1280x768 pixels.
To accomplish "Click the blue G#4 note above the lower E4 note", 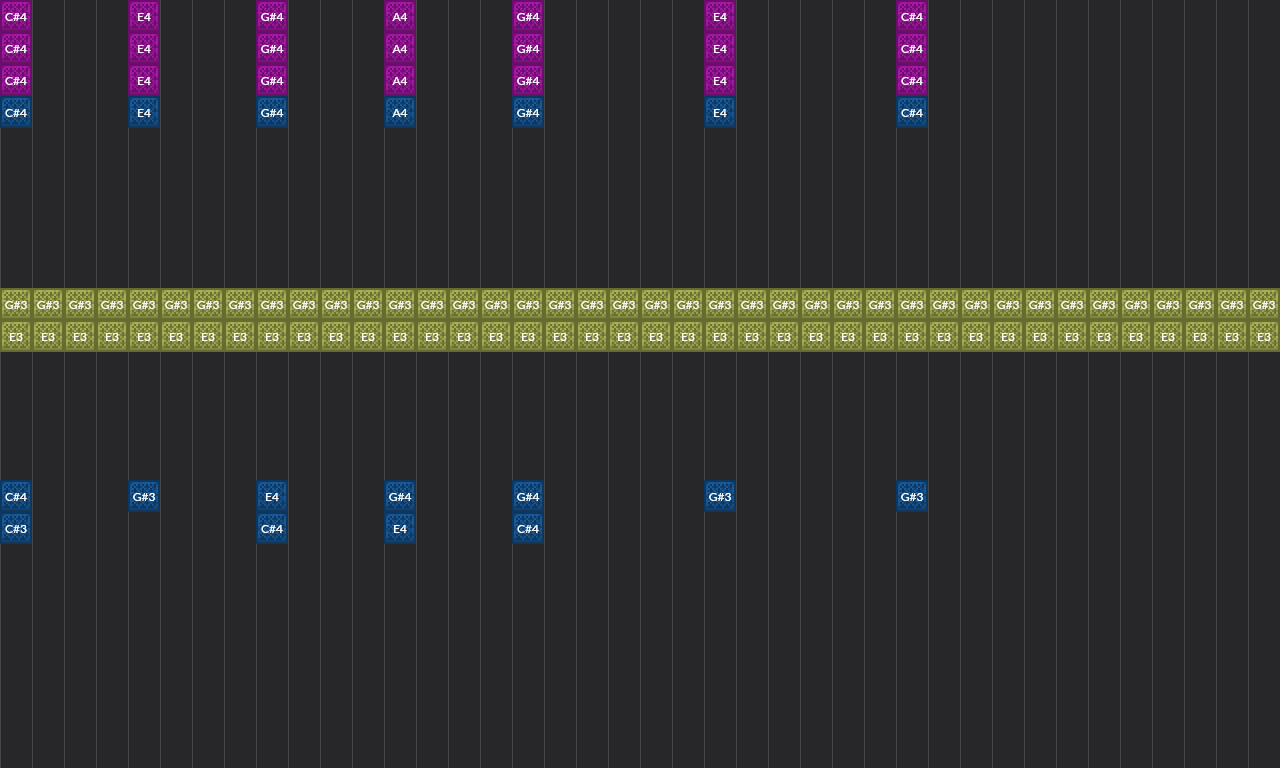I will pyautogui.click(x=399, y=497).
